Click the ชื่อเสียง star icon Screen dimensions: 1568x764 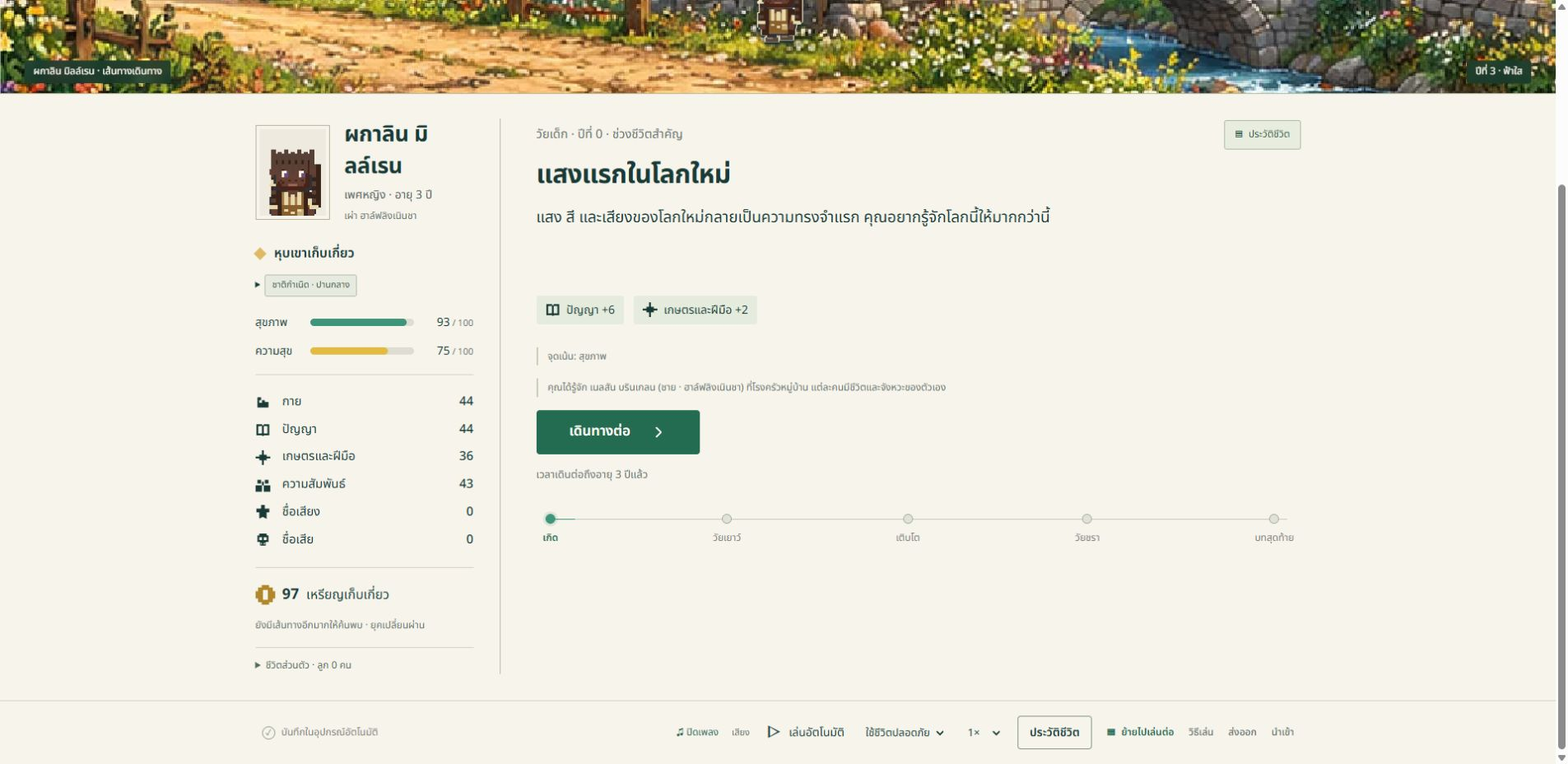tap(263, 511)
